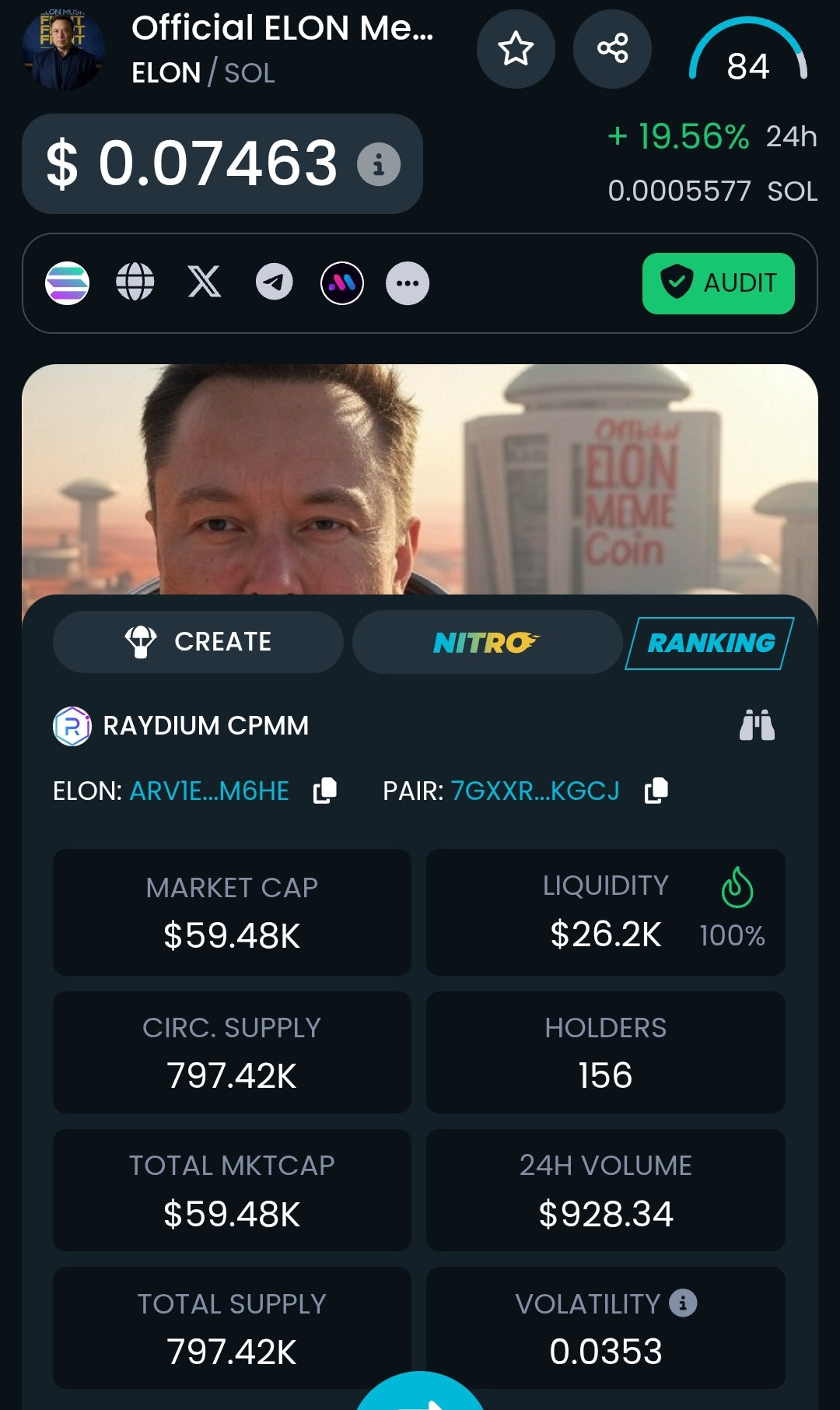Open the RANKING button

tap(710, 643)
